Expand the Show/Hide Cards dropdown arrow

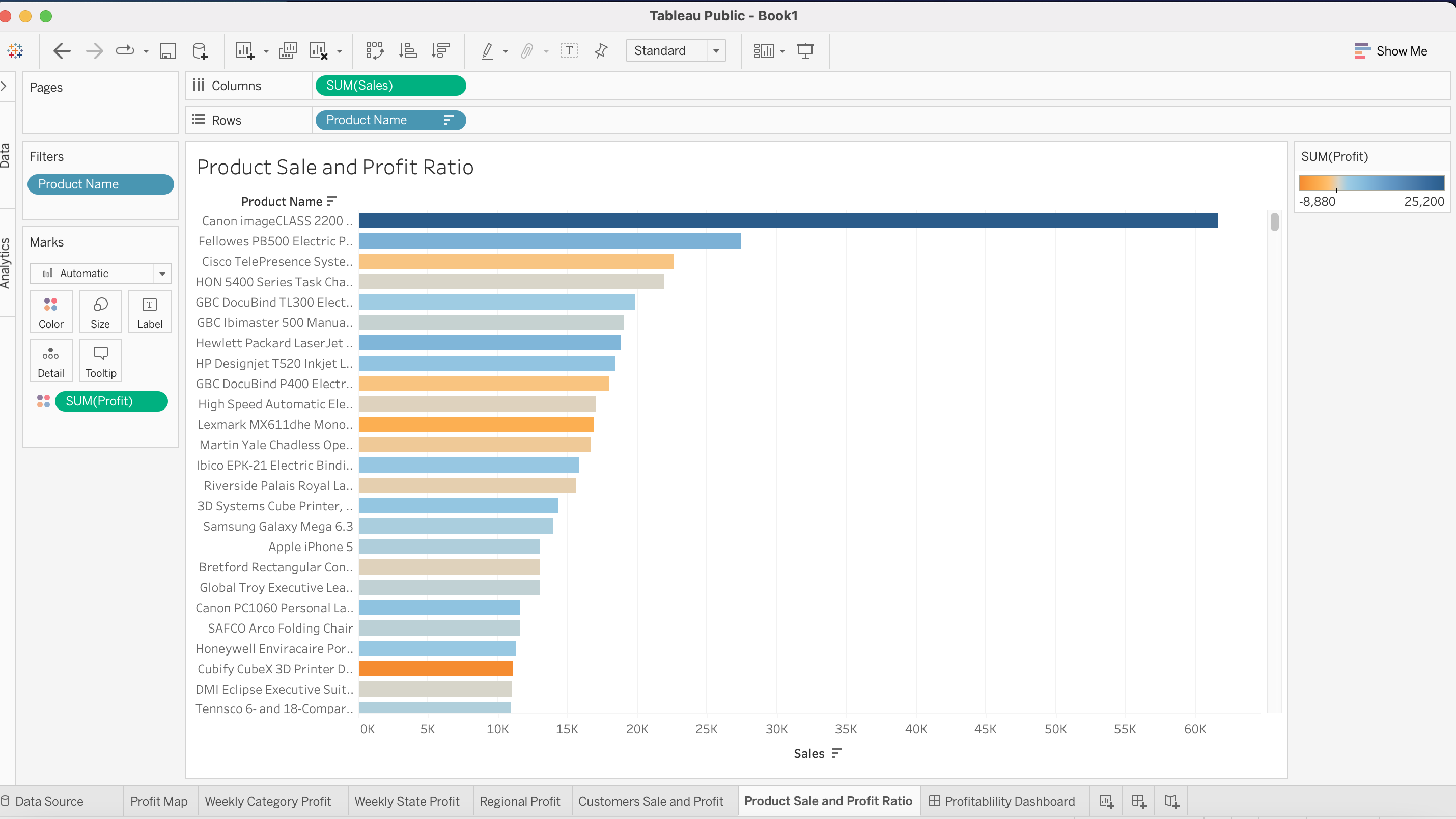tap(783, 51)
